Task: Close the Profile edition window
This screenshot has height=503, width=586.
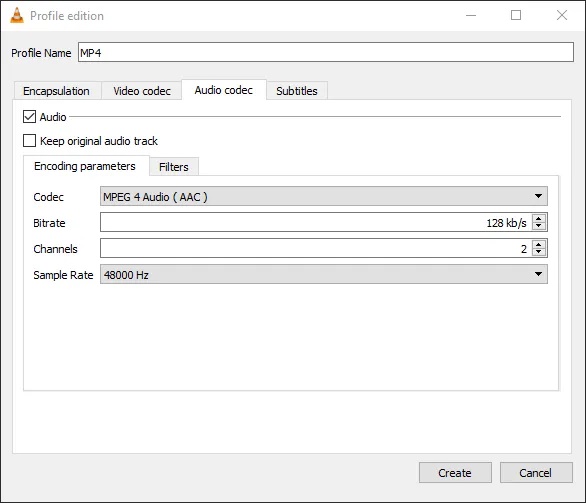Action: [562, 15]
